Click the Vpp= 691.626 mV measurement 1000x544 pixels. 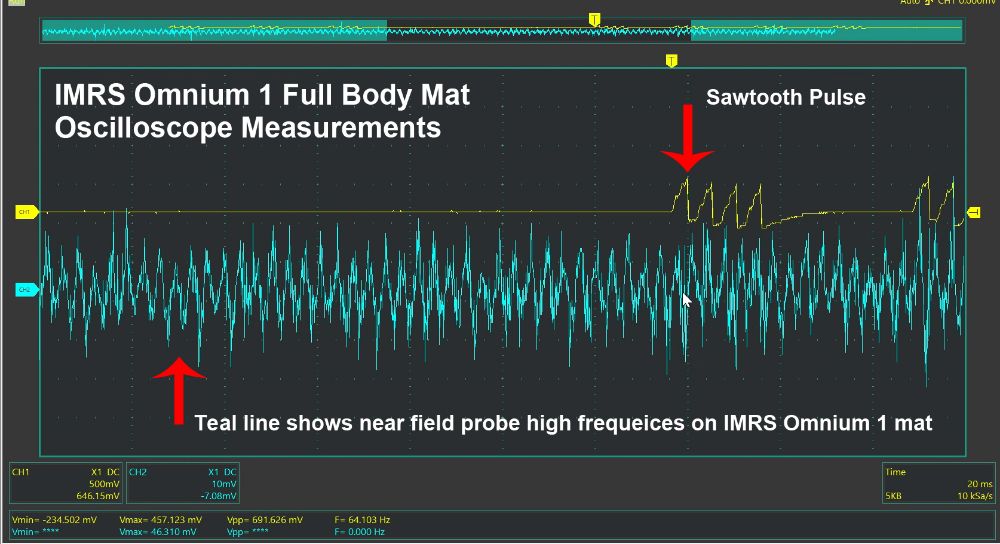pyautogui.click(x=265, y=520)
